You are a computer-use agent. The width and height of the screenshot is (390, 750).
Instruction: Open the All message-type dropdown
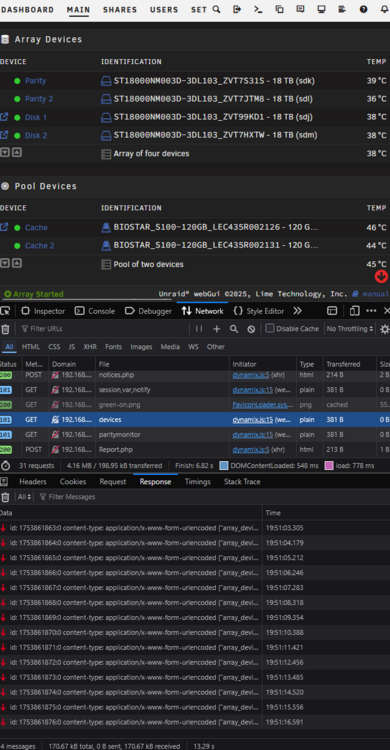[25, 497]
